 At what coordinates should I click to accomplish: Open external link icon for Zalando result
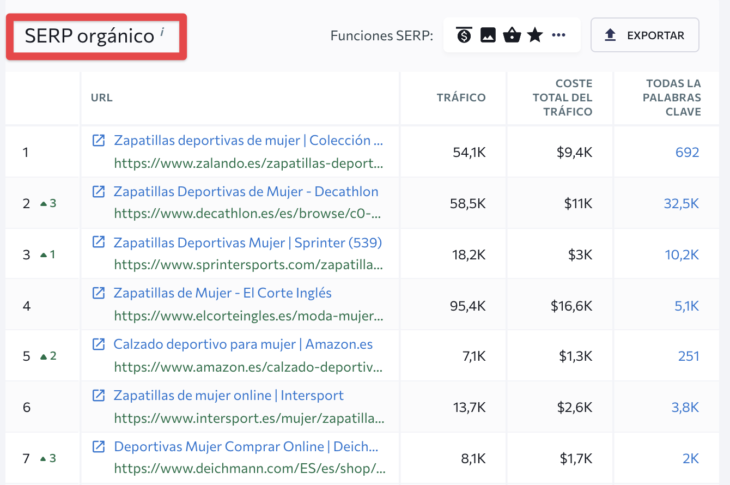tap(98, 140)
